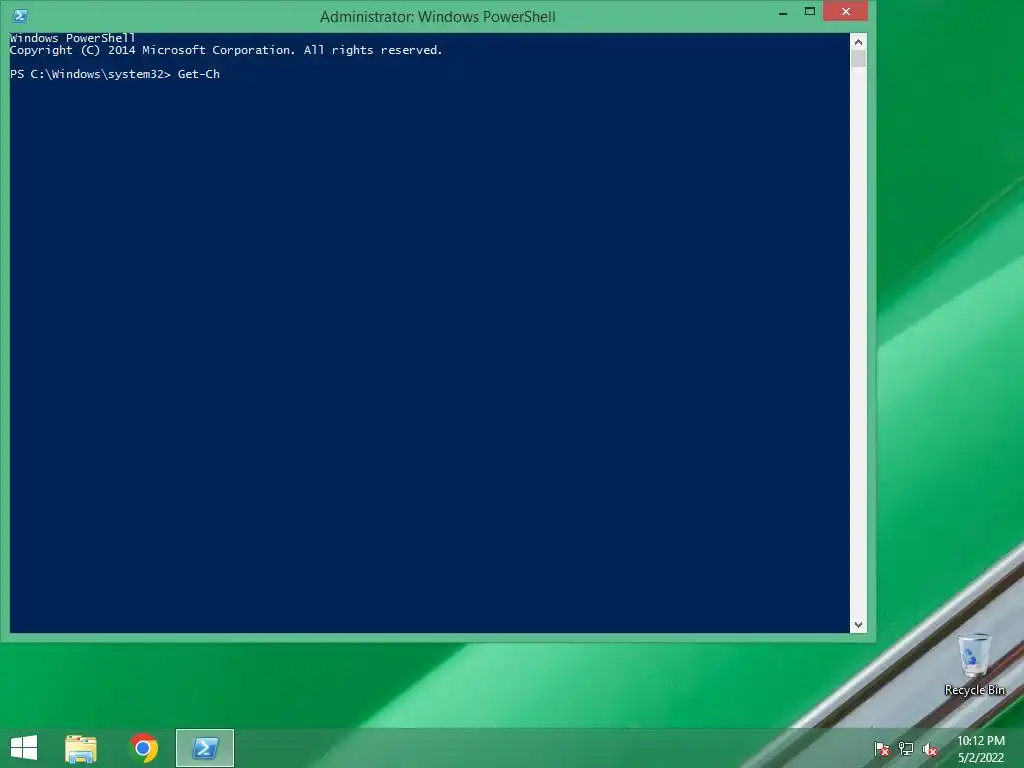1024x768 pixels.
Task: Click the muted speaker volume tray icon
Action: tap(929, 749)
